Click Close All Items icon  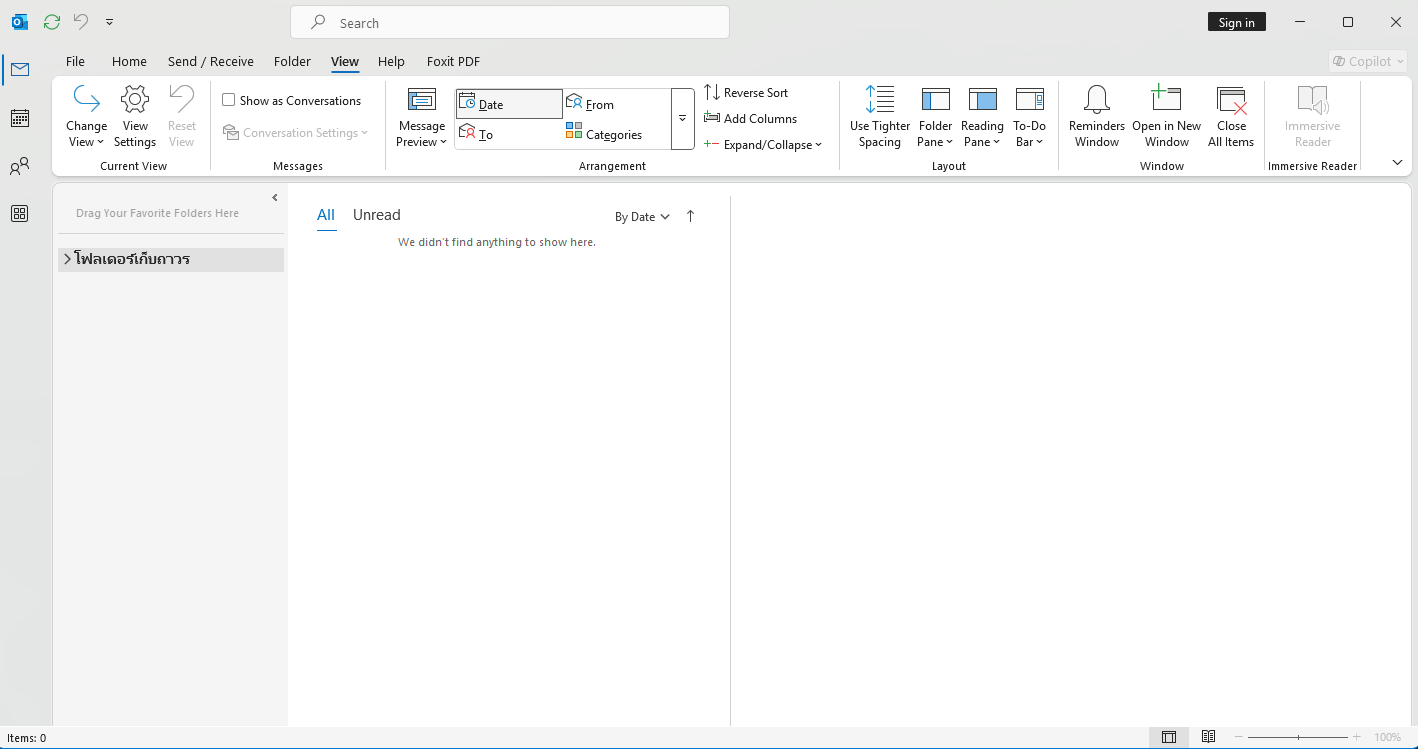pyautogui.click(x=1231, y=100)
